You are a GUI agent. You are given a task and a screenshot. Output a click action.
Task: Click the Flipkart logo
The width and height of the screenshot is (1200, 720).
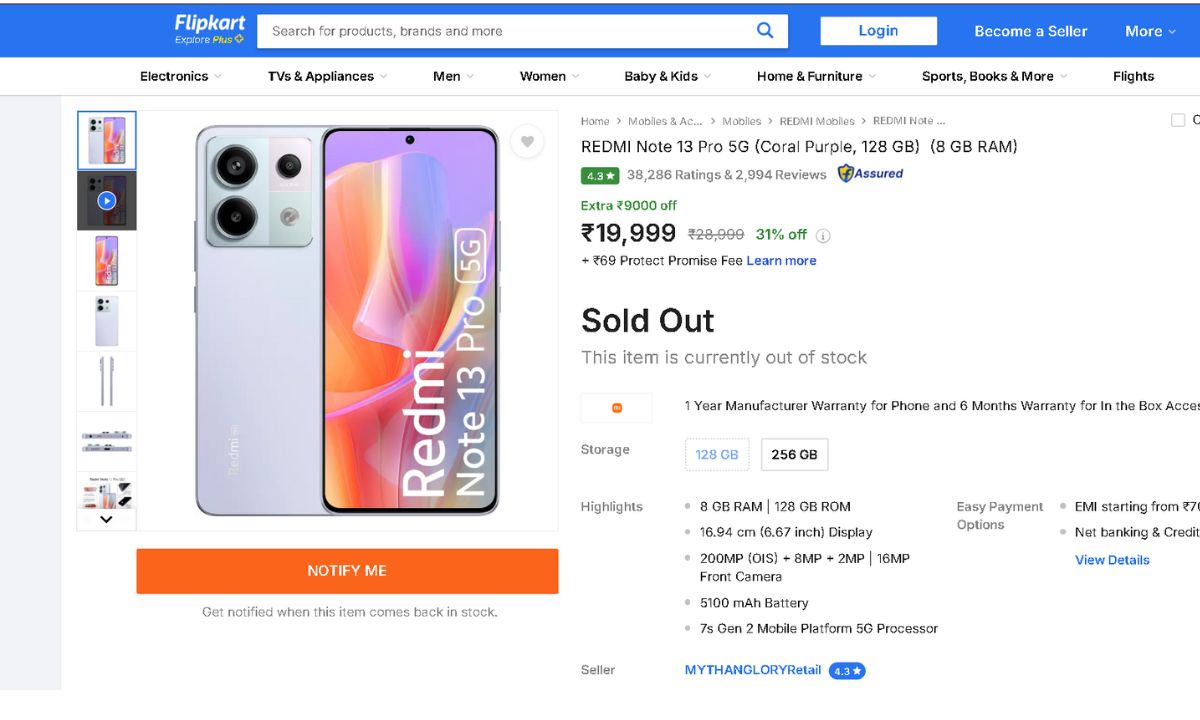209,29
